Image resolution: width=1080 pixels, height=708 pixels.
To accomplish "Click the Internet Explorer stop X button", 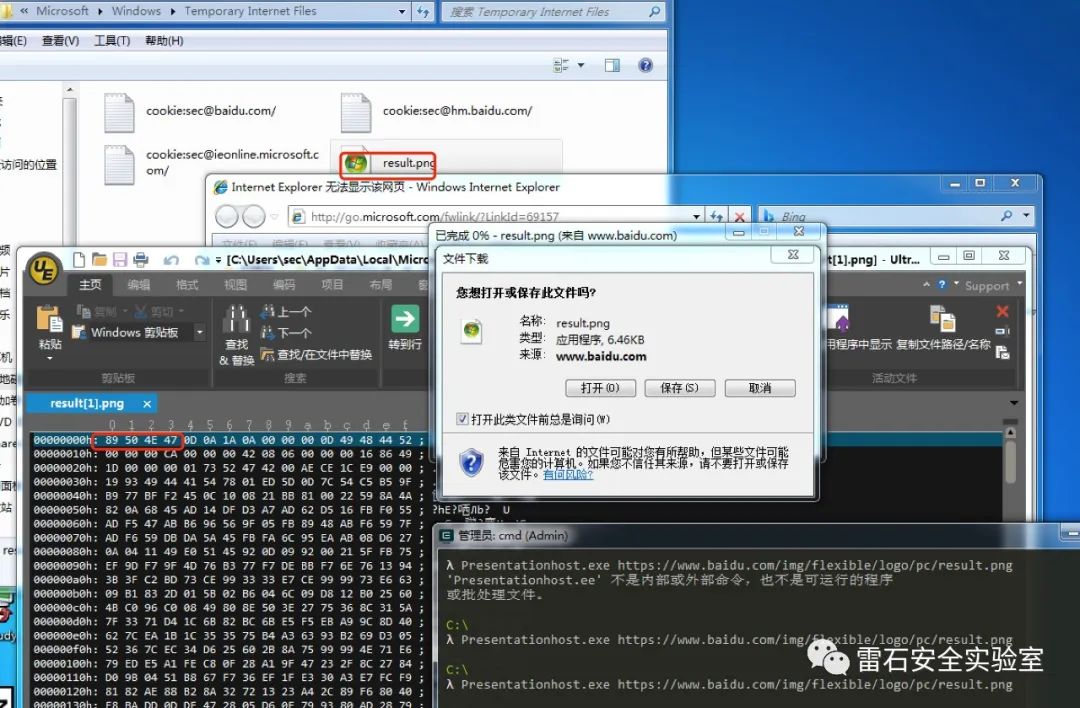I will pyautogui.click(x=739, y=216).
